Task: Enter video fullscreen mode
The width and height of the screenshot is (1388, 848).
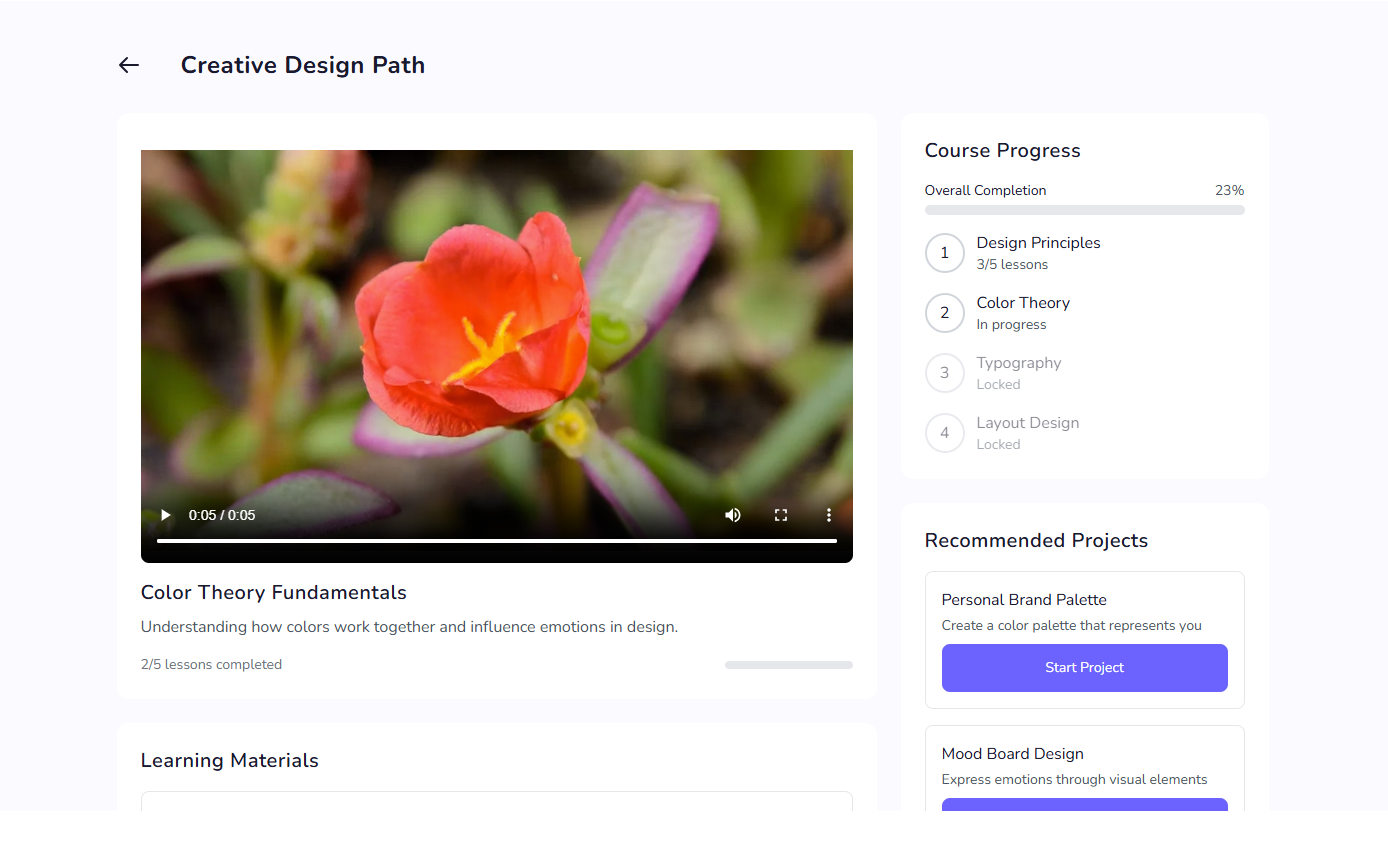Action: (x=781, y=515)
